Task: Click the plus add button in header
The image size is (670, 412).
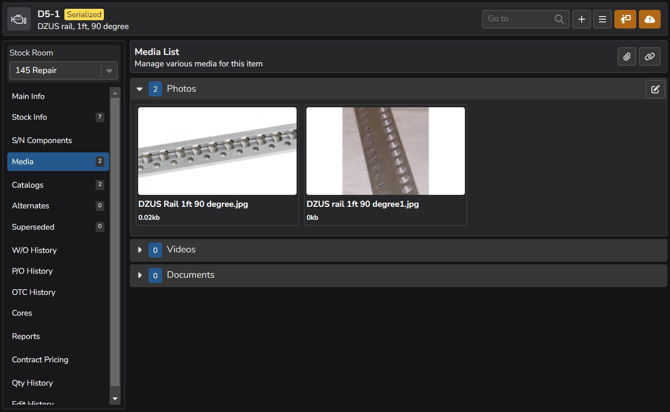Action: click(581, 19)
